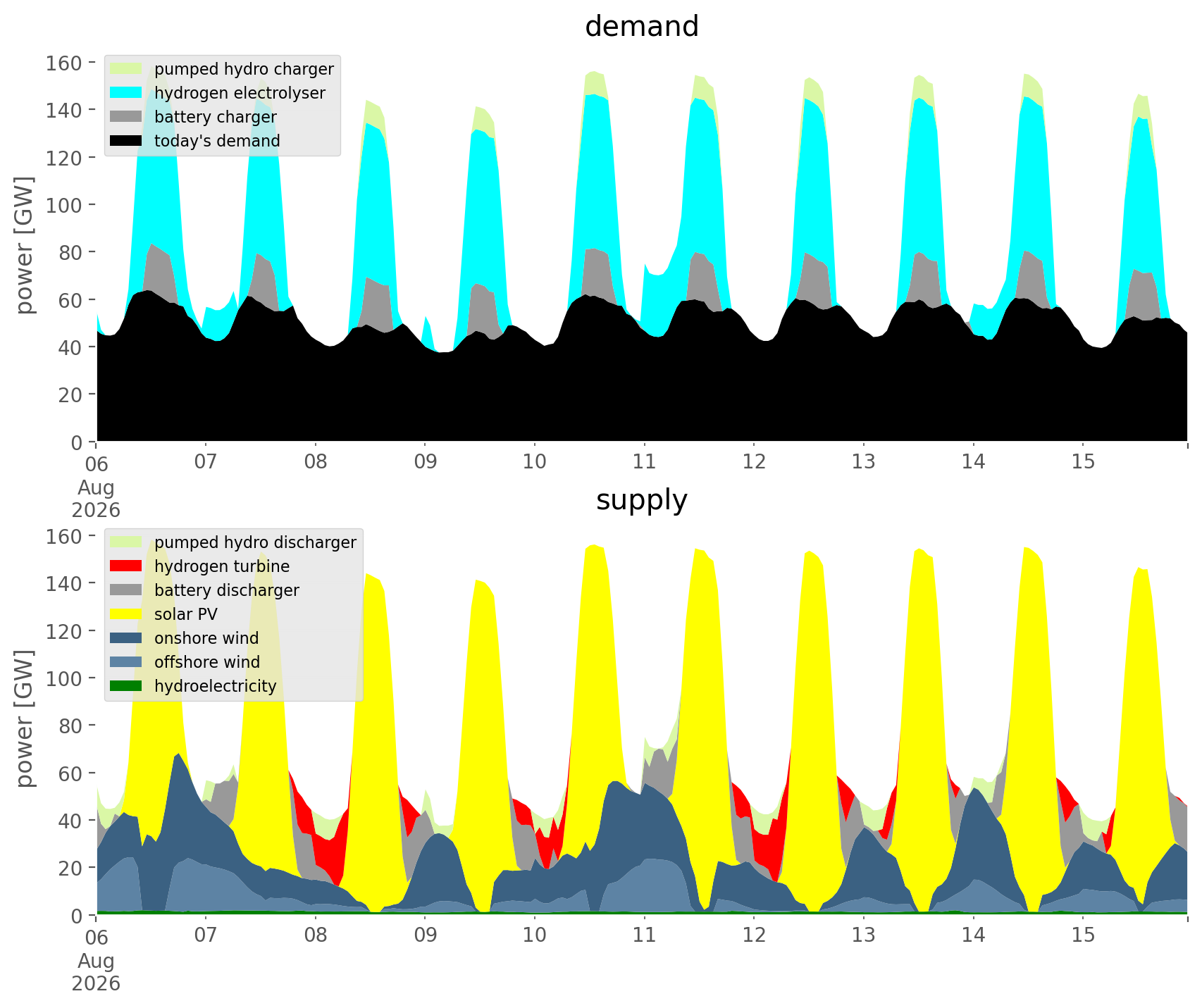
Task: Click the "battery charger" legend label
Action: click(x=216, y=118)
